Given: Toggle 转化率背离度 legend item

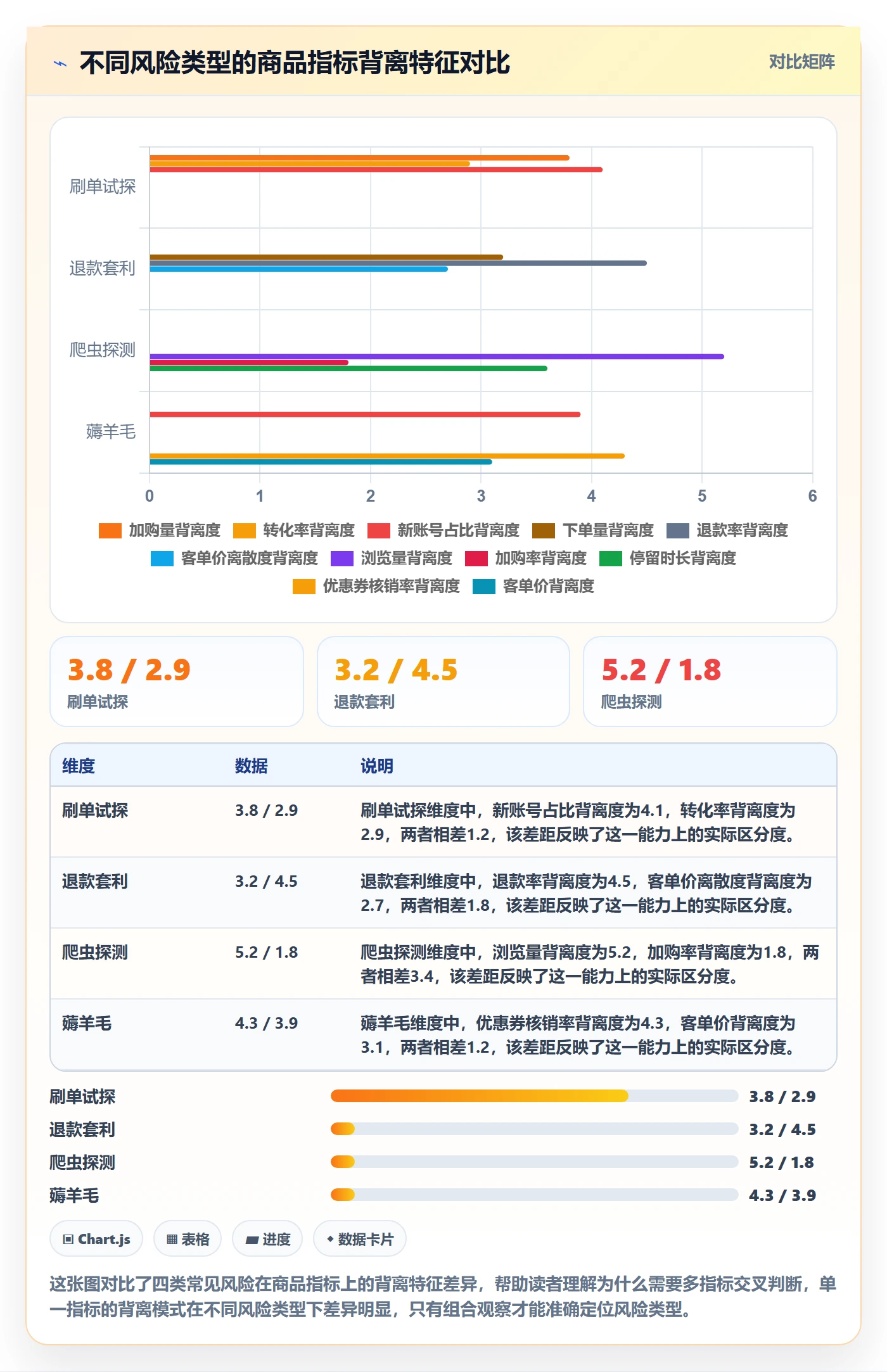Looking at the screenshot, I should point(293,531).
